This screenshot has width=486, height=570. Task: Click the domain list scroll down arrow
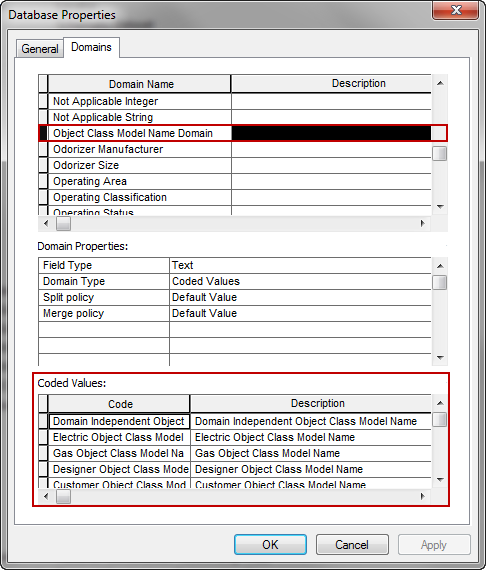440,207
